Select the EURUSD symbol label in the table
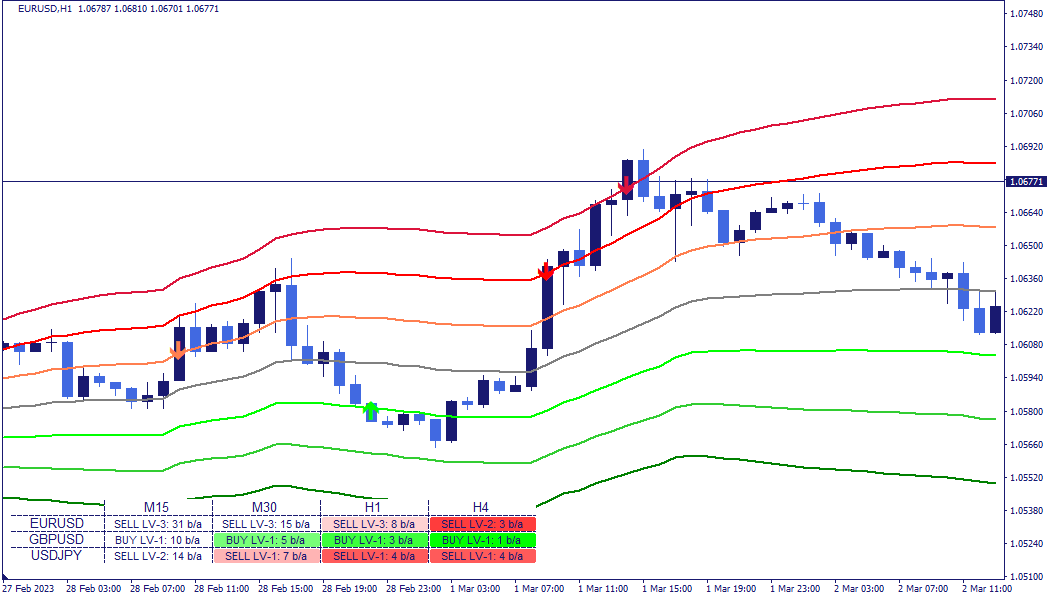Viewport: 1050px width, 595px height. 58,523
